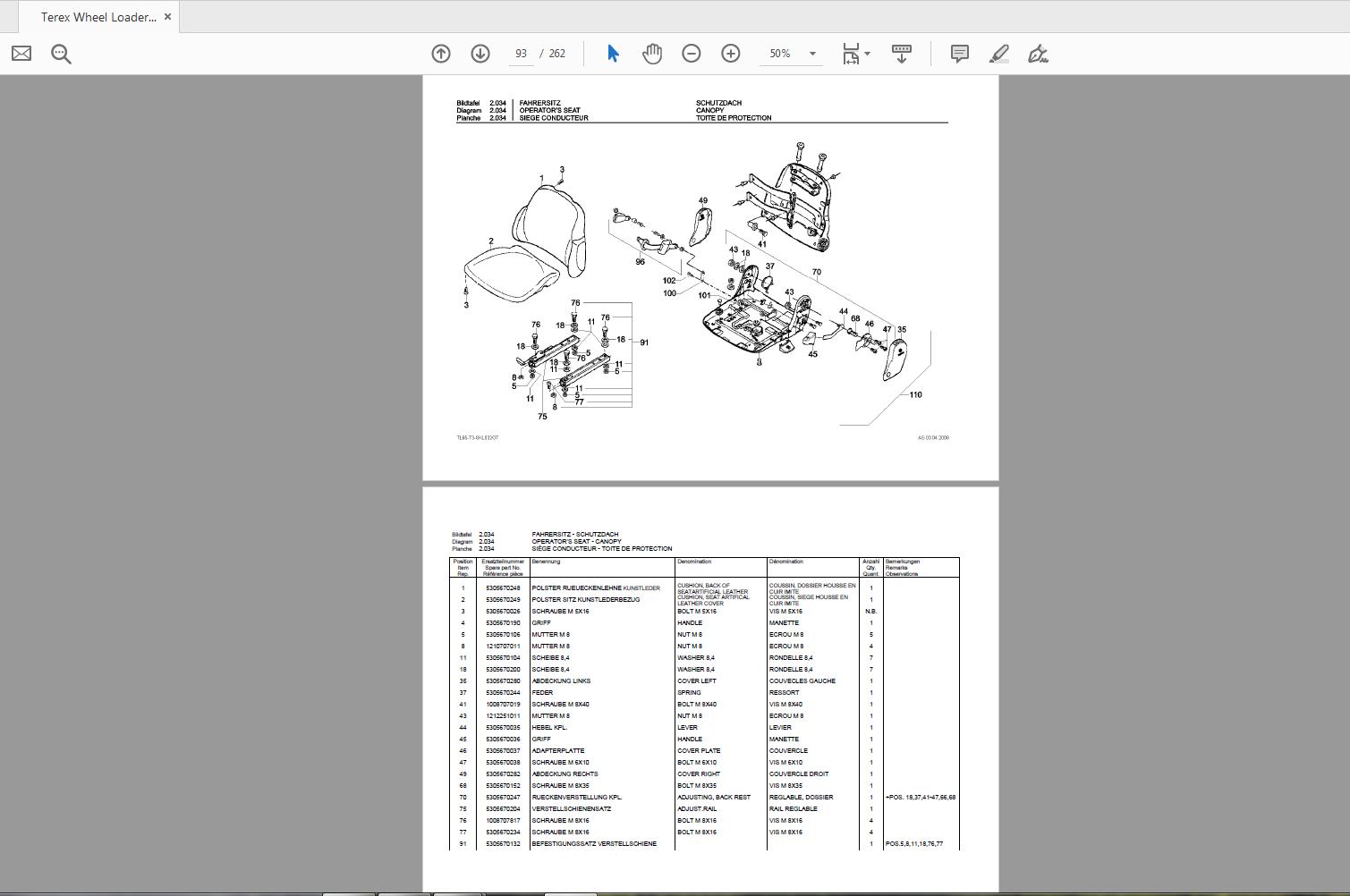Click 'COUVECLES GAUCHE' French cell
1350x896 pixels.
802,681
